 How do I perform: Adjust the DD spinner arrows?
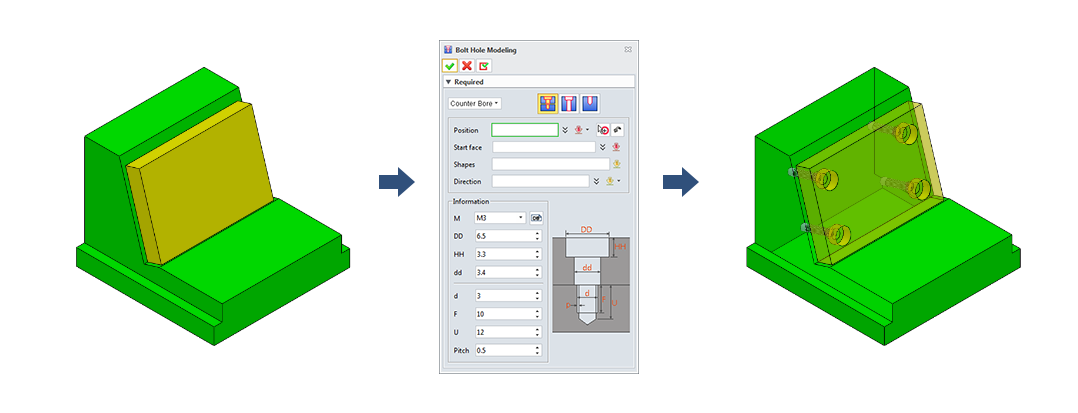538,236
